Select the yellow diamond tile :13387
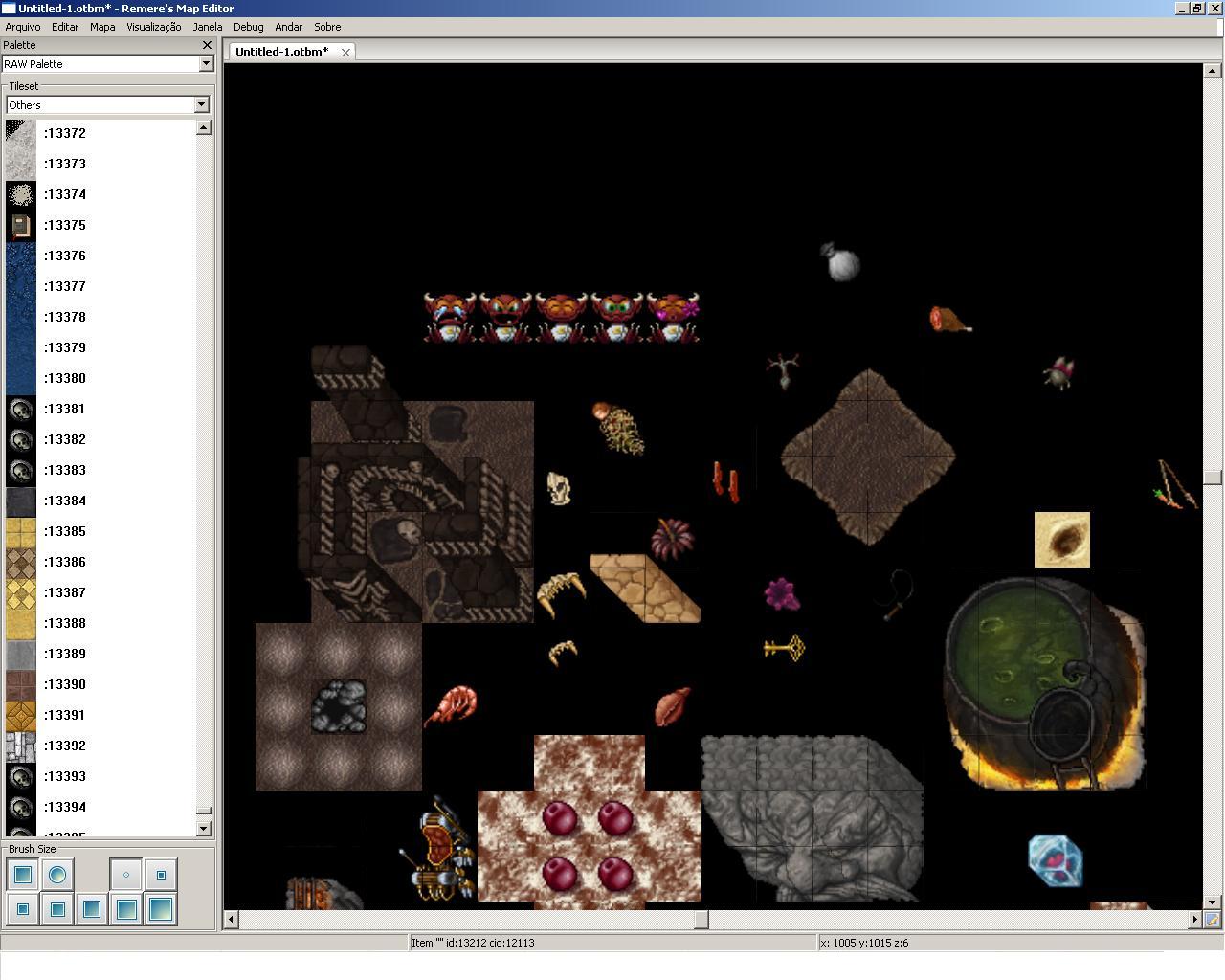This screenshot has height=980, width=1225. click(x=21, y=592)
